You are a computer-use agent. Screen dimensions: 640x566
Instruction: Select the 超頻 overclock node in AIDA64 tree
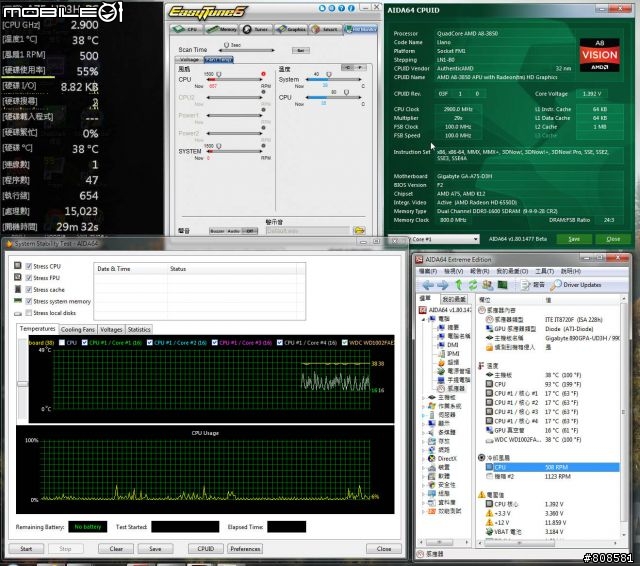click(449, 362)
